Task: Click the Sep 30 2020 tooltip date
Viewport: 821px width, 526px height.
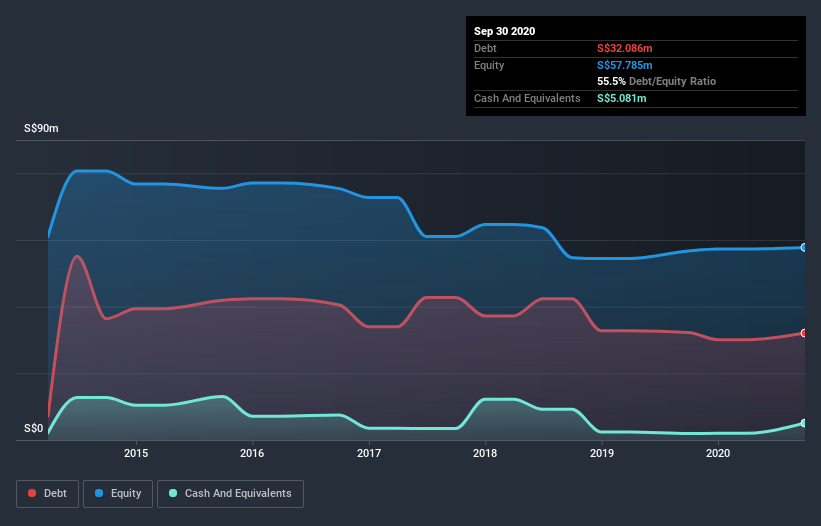Action: tap(505, 31)
